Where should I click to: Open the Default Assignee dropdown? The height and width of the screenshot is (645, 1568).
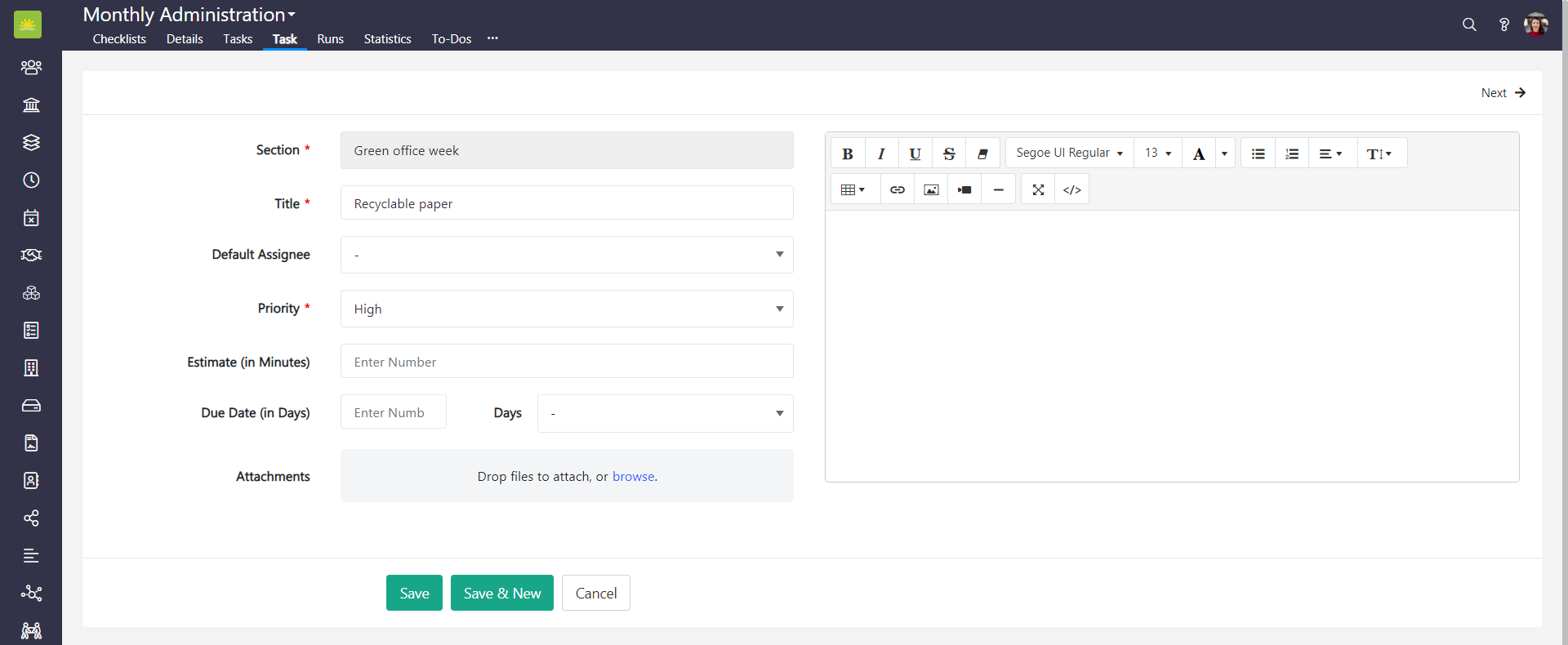click(x=566, y=255)
